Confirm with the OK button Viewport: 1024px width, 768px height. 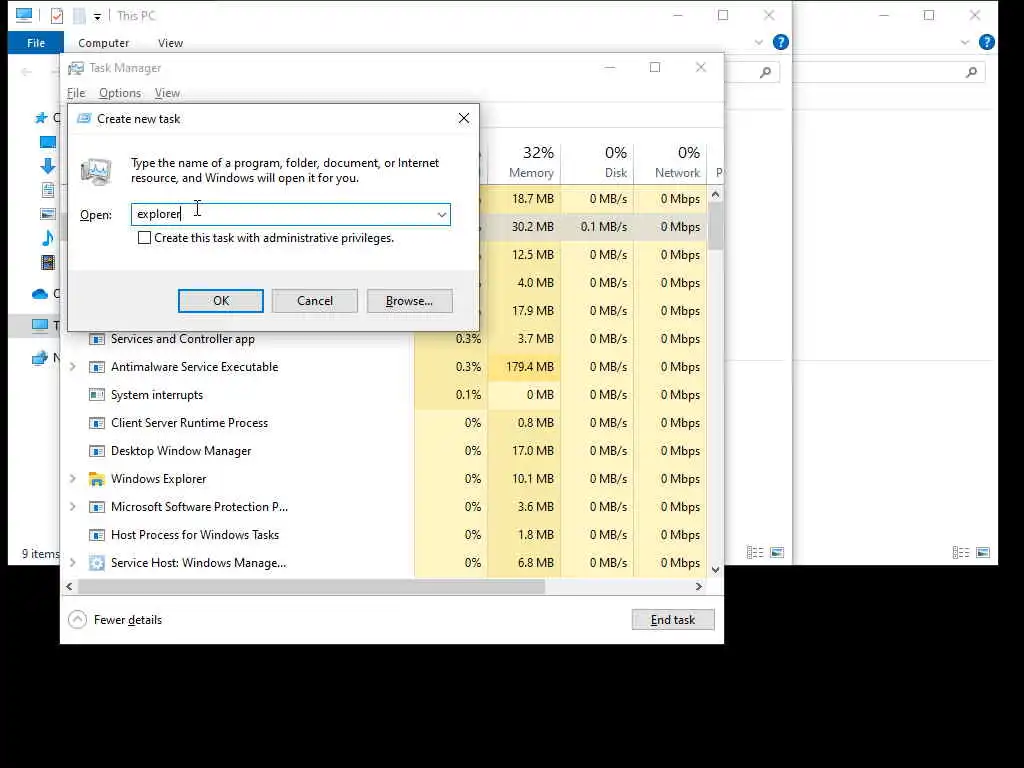[x=221, y=301]
